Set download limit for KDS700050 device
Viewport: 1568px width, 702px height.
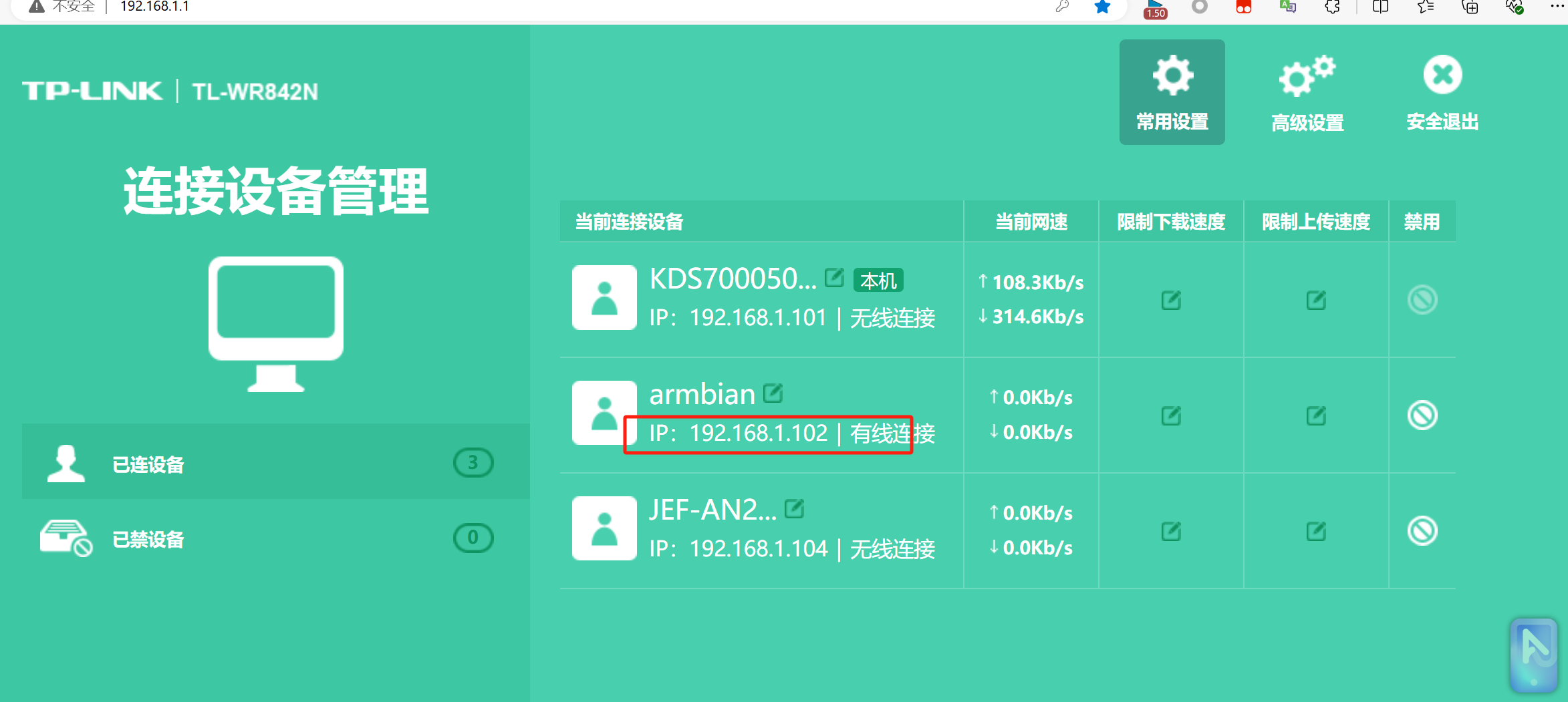pyautogui.click(x=1170, y=300)
